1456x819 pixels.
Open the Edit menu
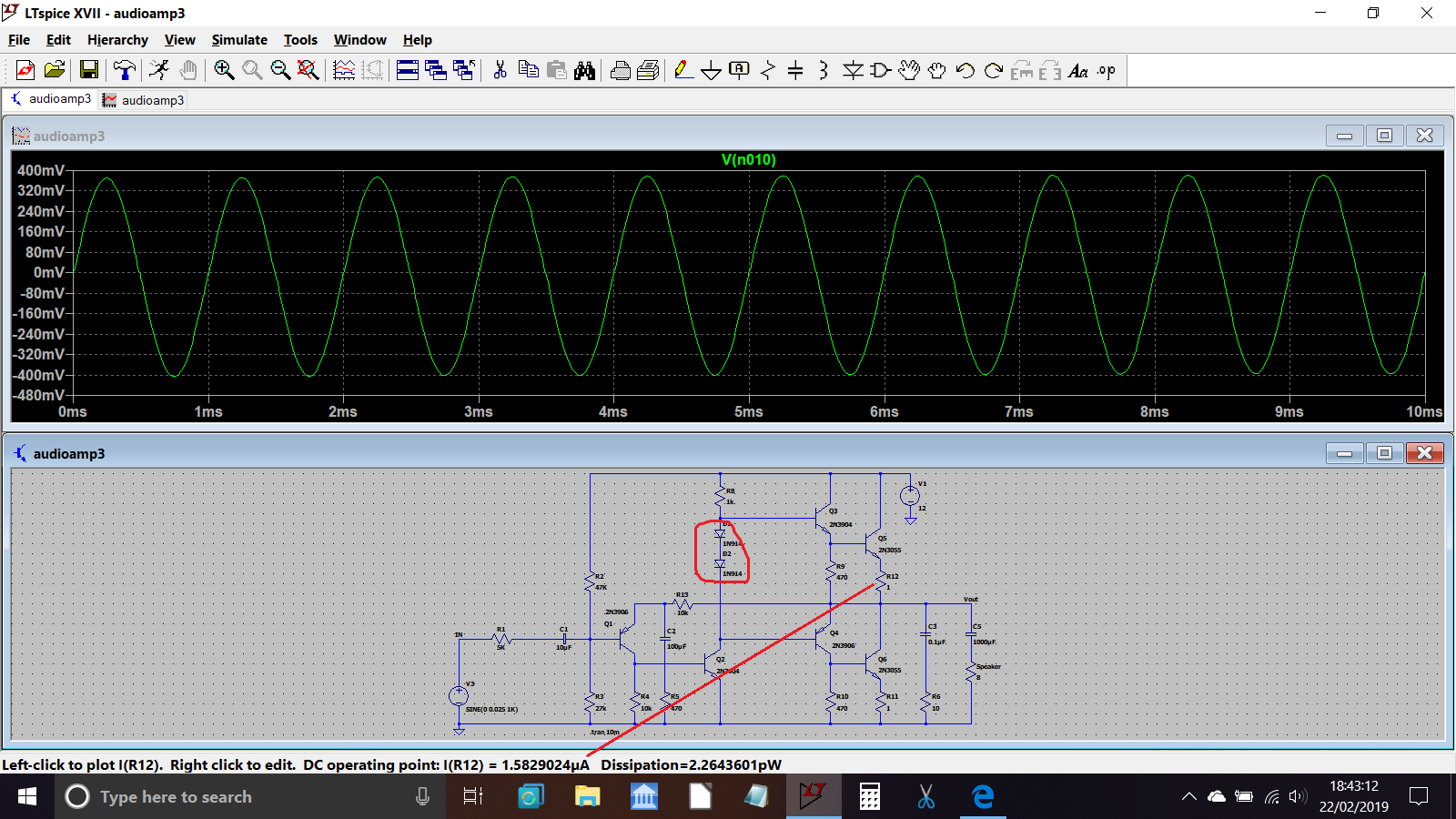pyautogui.click(x=58, y=40)
